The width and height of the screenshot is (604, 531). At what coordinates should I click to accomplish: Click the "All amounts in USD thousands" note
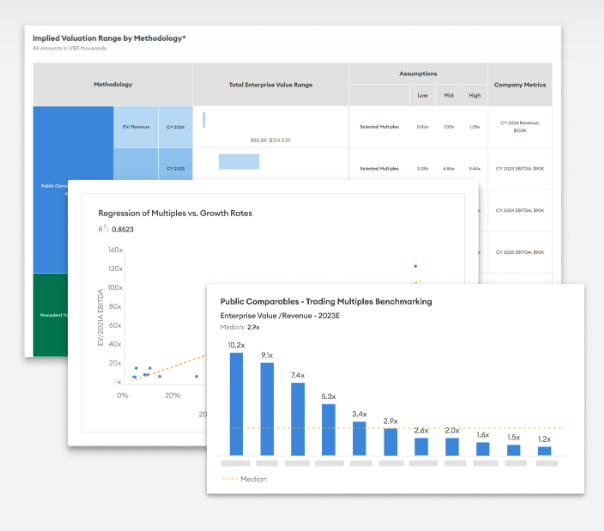coord(70,48)
